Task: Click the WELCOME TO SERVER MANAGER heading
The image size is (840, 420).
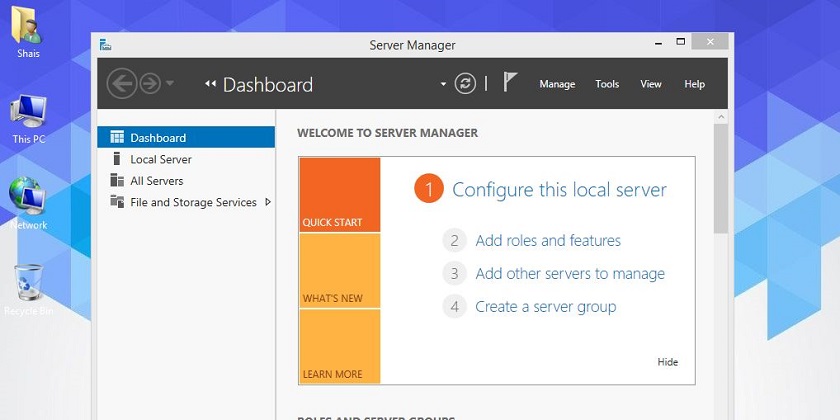Action: [x=387, y=133]
